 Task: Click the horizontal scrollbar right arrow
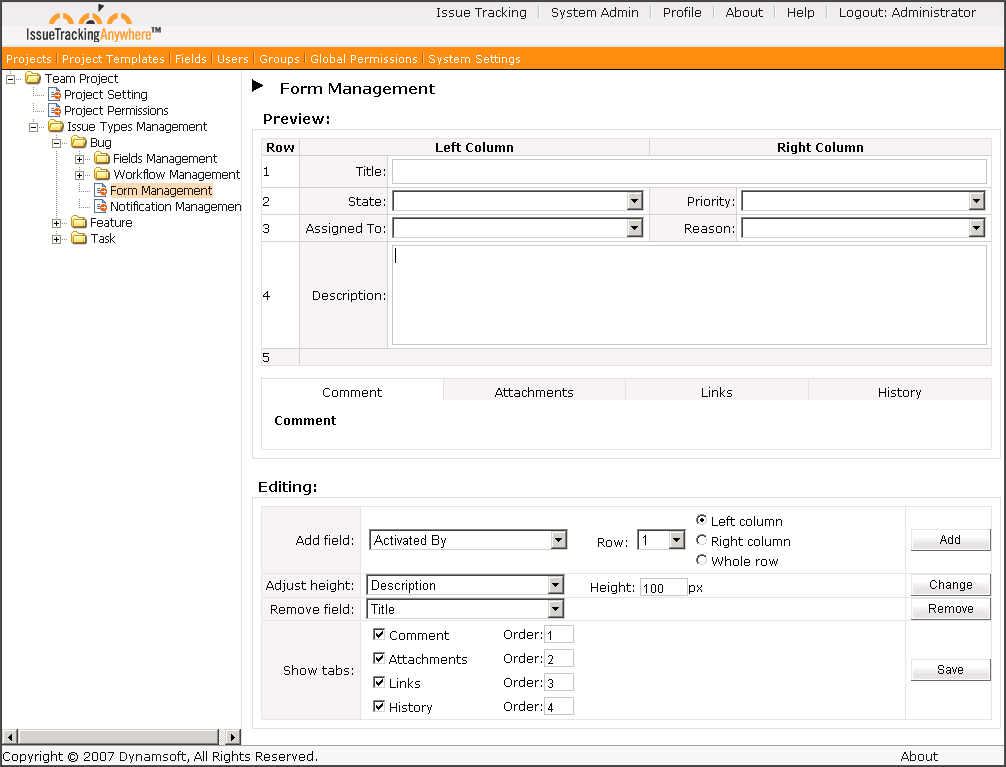click(233, 737)
